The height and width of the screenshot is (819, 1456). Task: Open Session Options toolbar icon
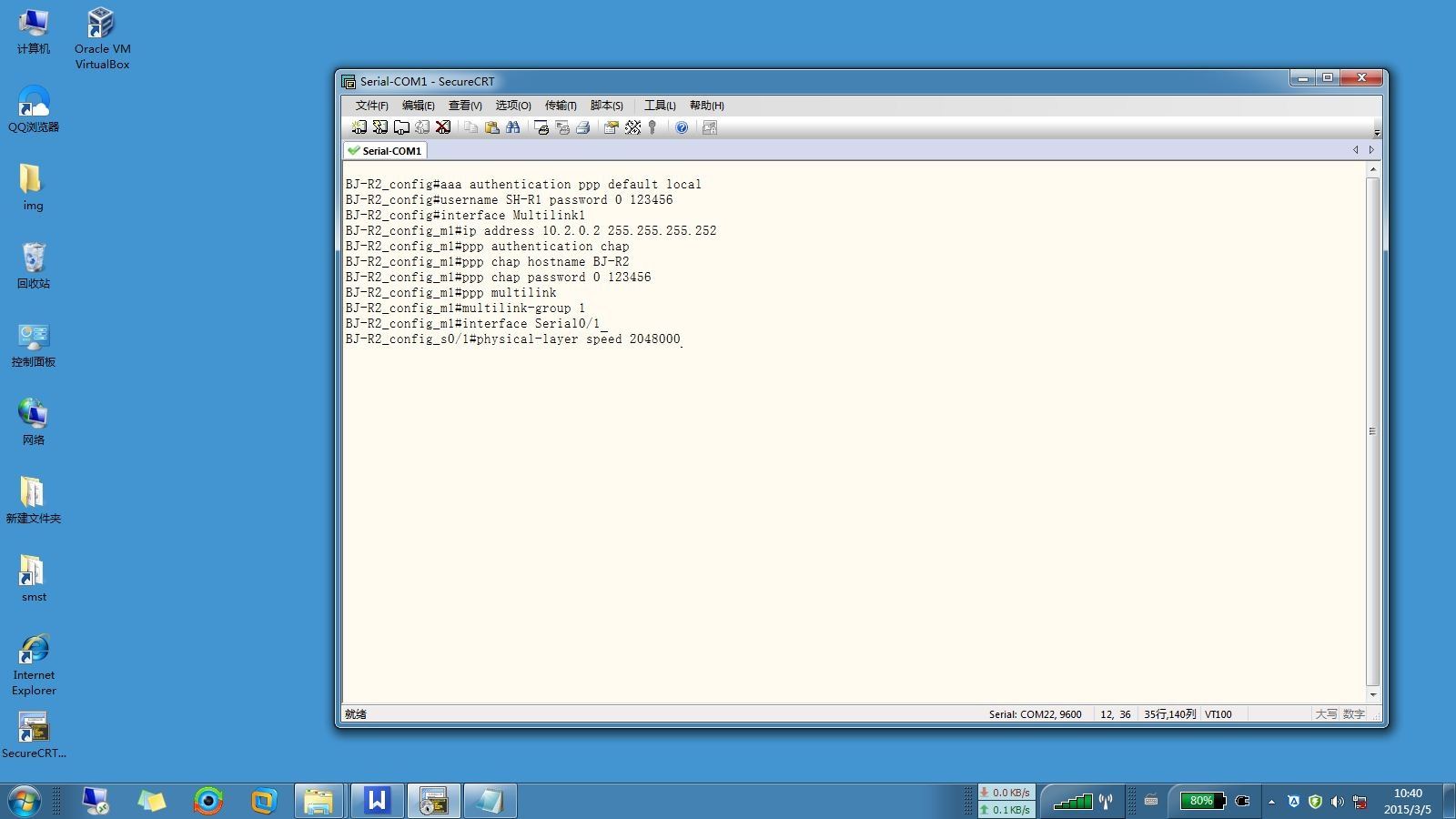point(611,127)
